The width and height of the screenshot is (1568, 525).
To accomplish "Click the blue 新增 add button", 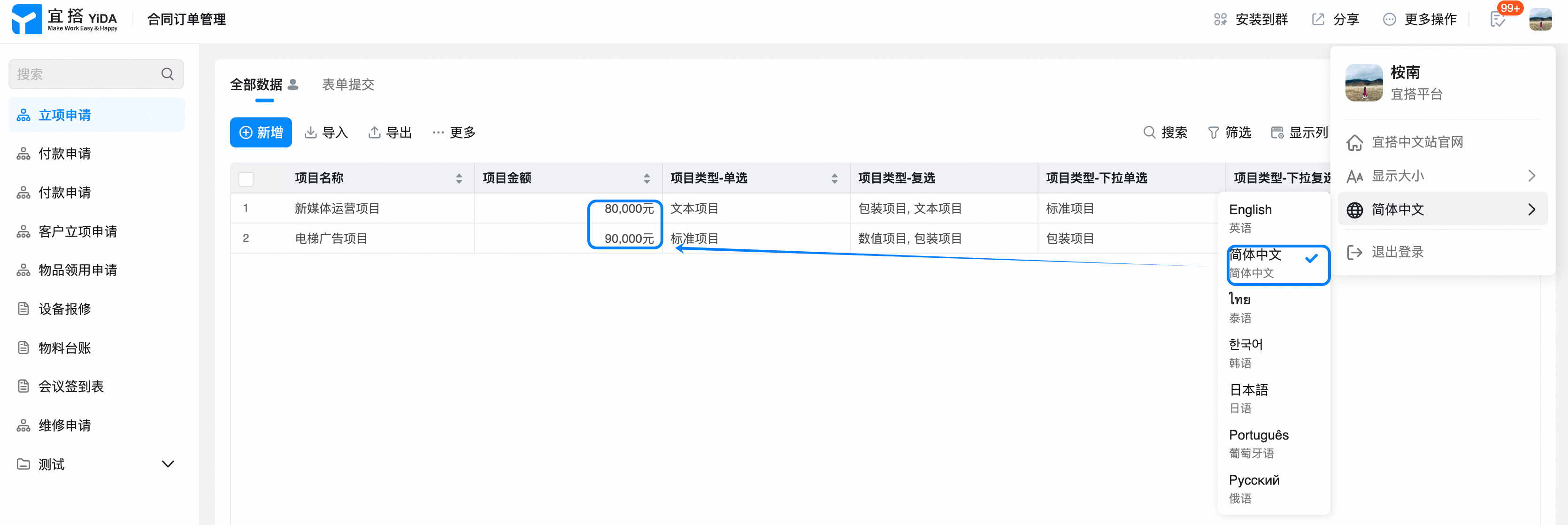I will [261, 132].
